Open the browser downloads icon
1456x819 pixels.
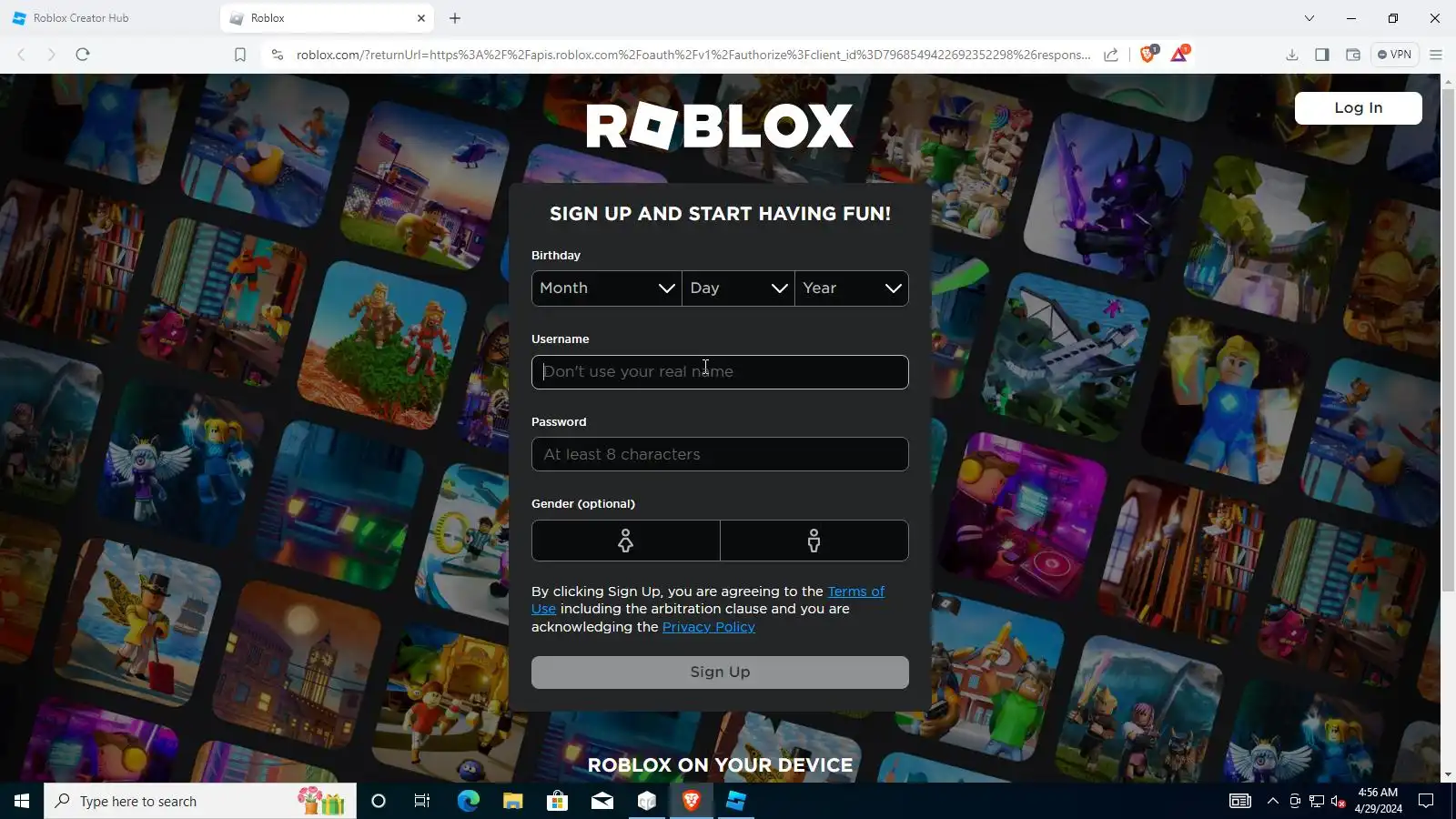[x=1292, y=55]
